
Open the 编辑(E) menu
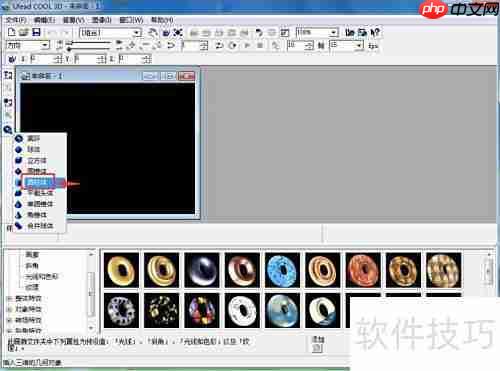44,20
